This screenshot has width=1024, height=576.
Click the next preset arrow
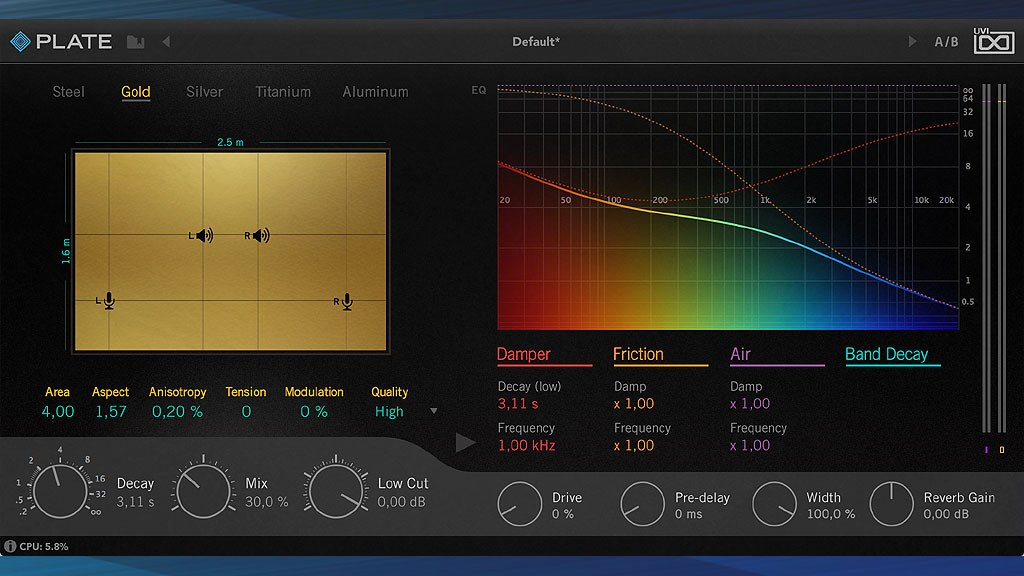[911, 42]
